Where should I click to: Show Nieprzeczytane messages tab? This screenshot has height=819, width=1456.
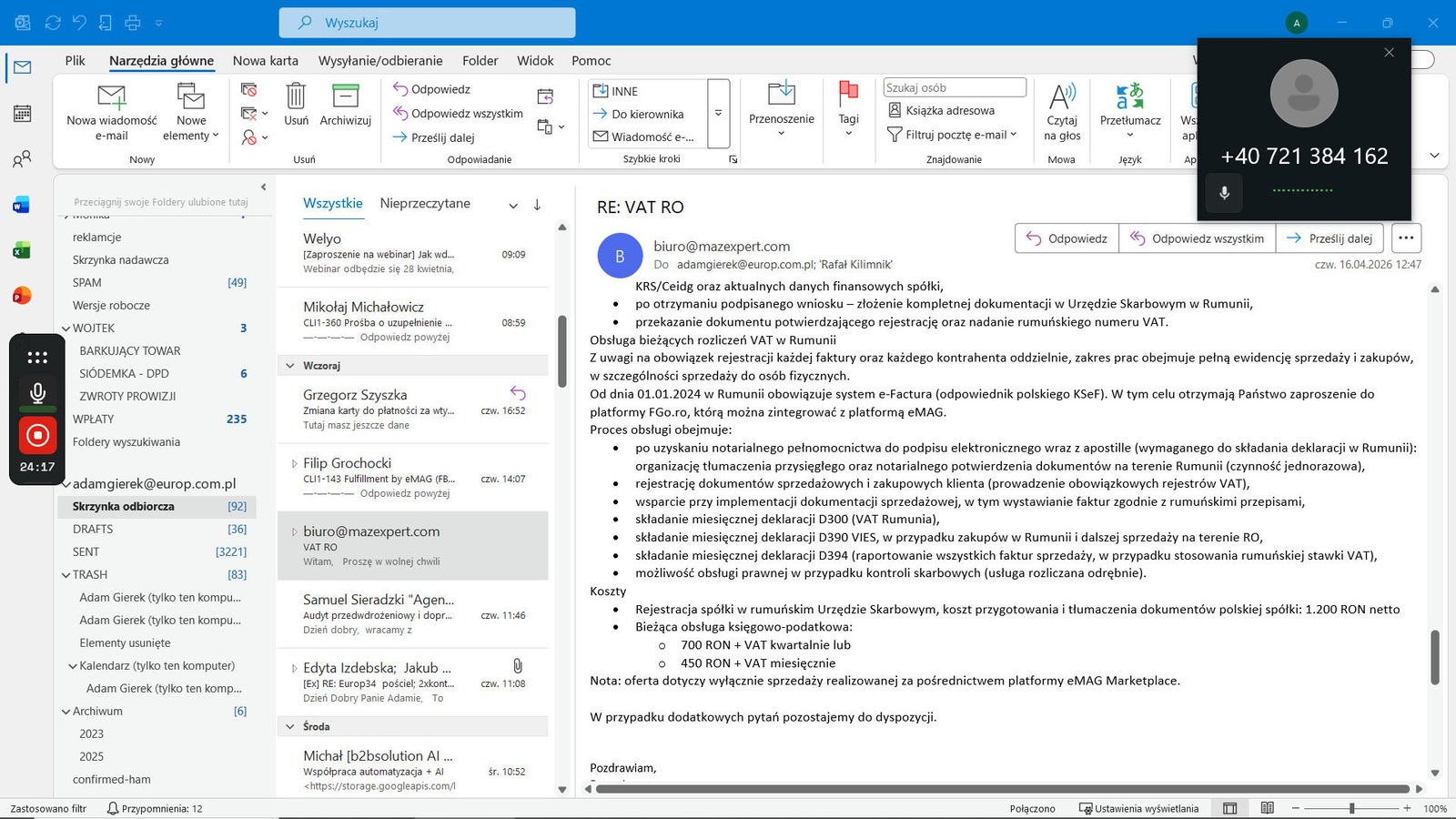425,204
